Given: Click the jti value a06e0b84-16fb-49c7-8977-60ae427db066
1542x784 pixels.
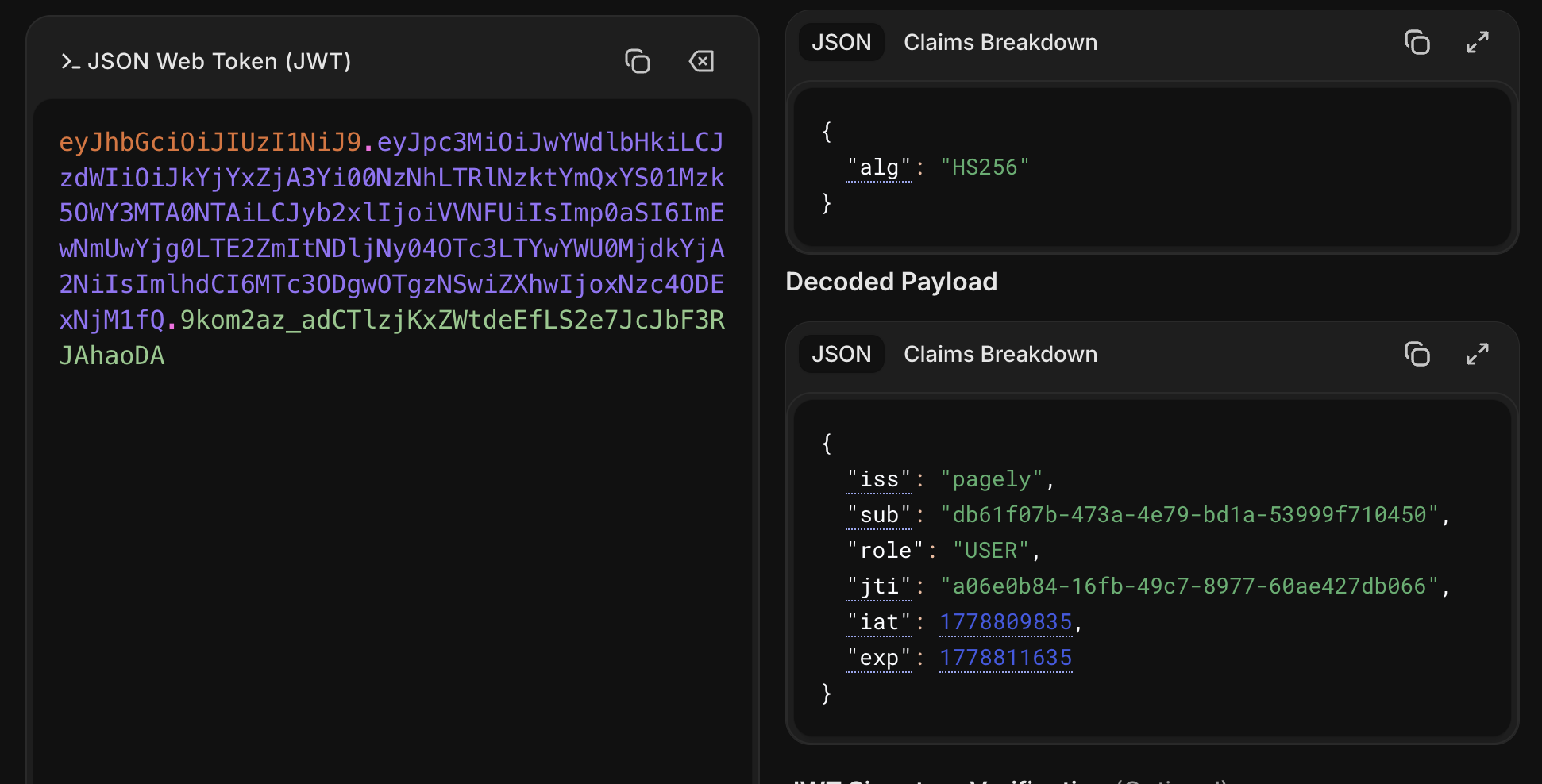Looking at the screenshot, I should pos(1189,586).
